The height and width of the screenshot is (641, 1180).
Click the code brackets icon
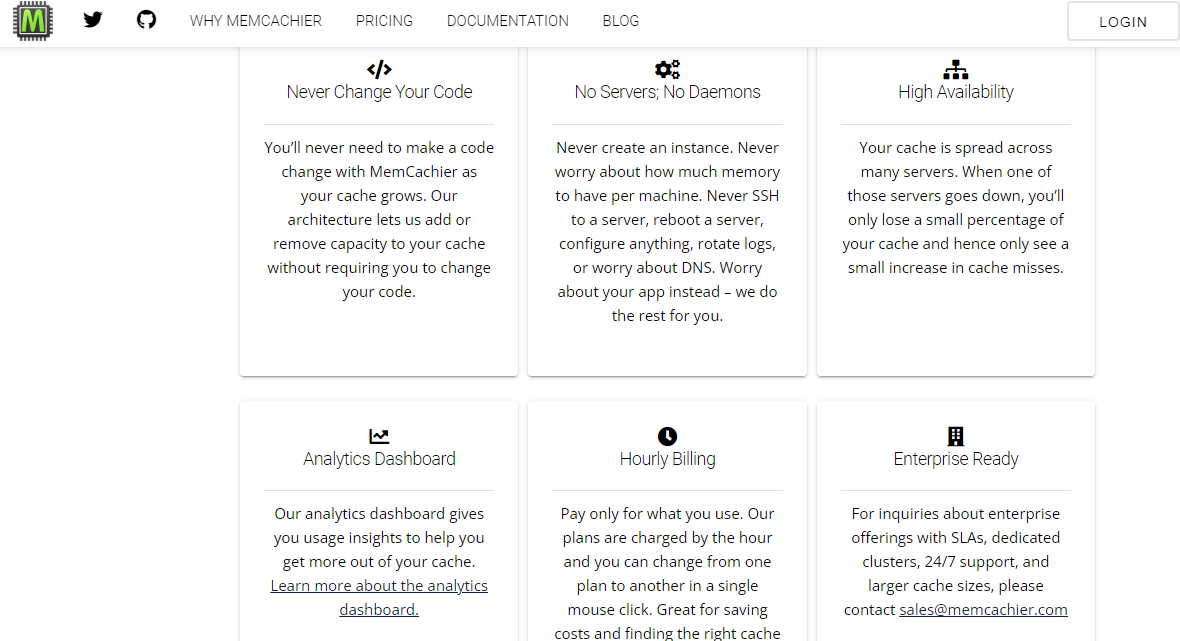coord(379,69)
